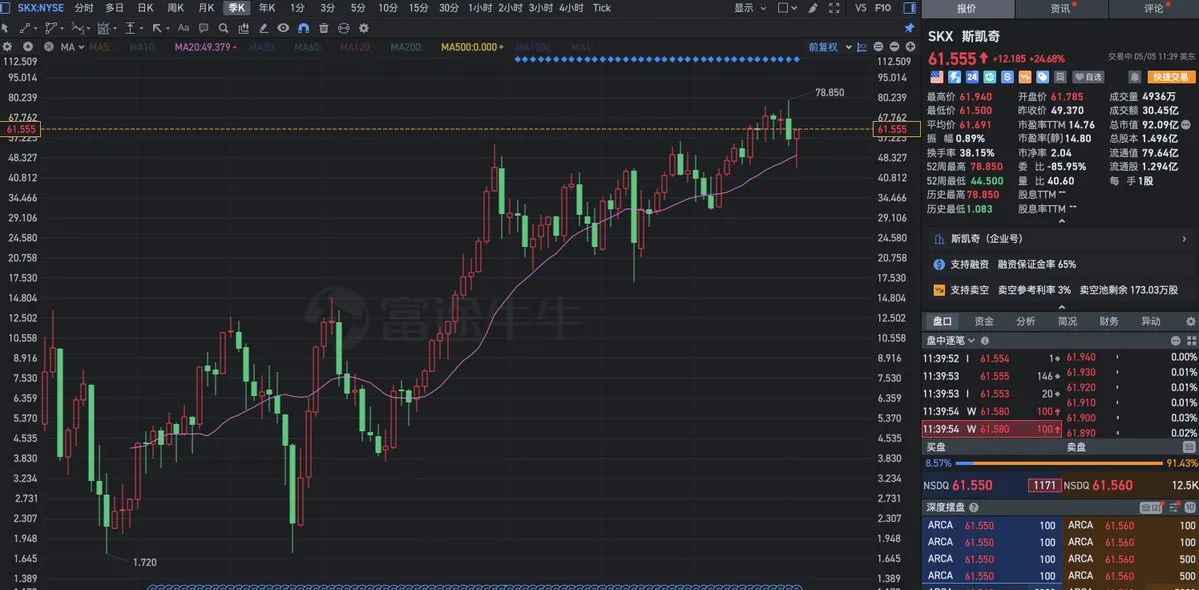This screenshot has height=590, width=1199.
Task: Select the arrow marker tool
Action: 157,28
